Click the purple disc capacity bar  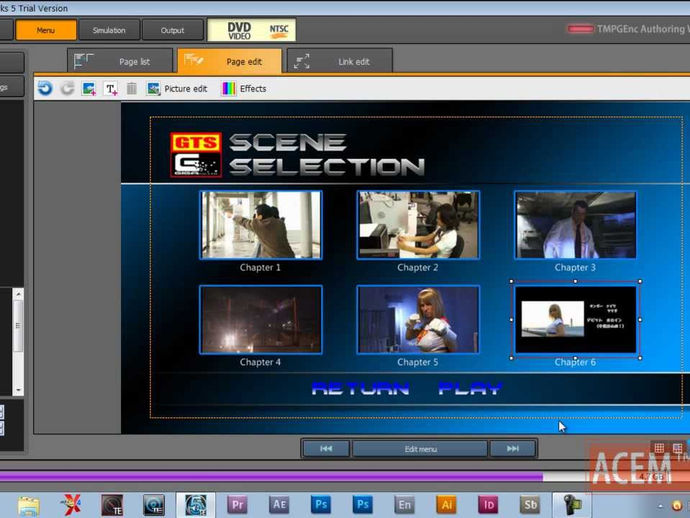[271, 477]
